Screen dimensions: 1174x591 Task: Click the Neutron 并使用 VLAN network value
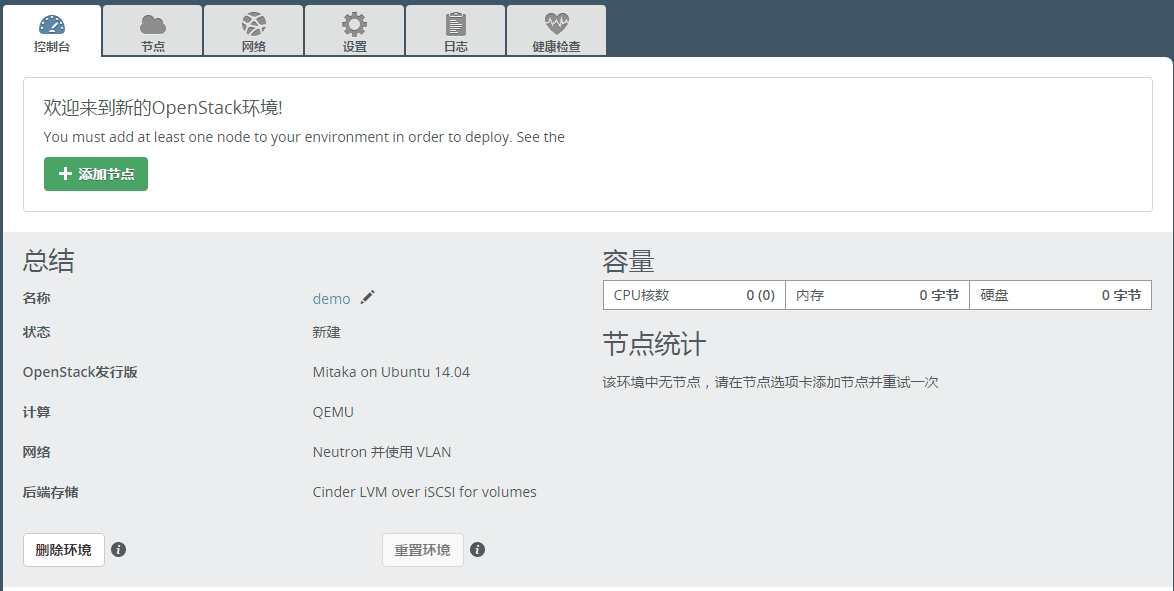pos(382,452)
